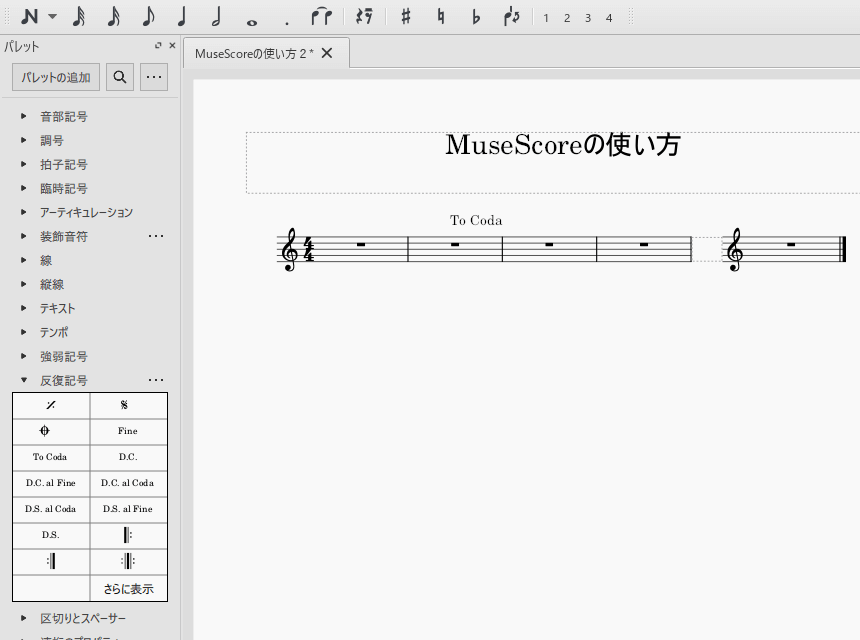Select the end repeat barline in palette
860x640 pixels.
[x=51, y=562]
